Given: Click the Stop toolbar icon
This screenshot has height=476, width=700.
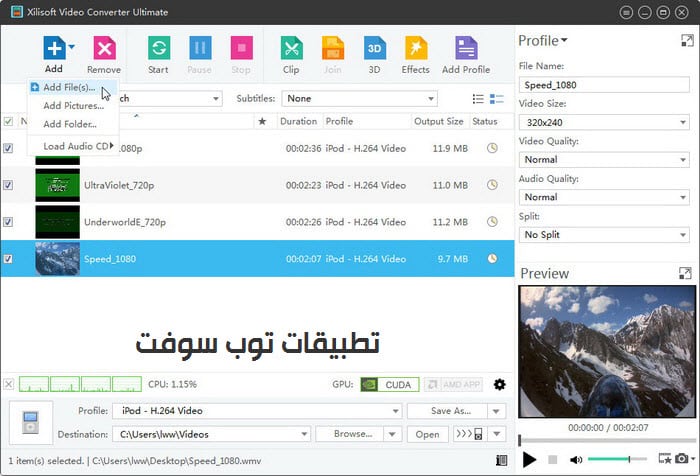Looking at the screenshot, I should 242,48.
